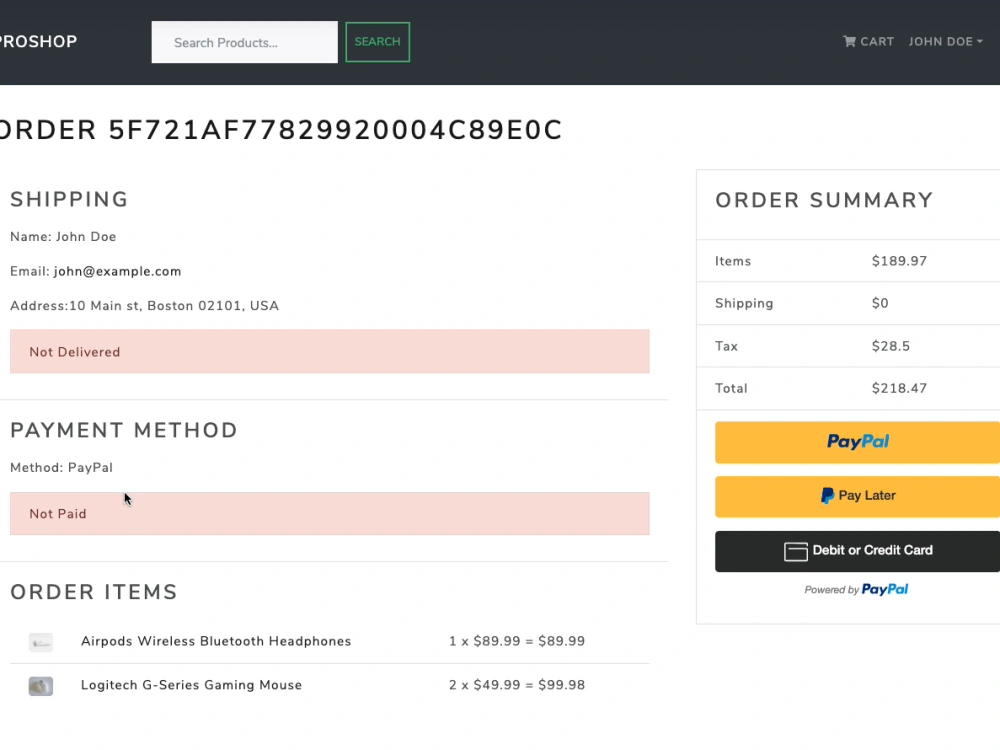Click the PayPal checkout button
Image resolution: width=1000 pixels, height=750 pixels.
point(856,442)
